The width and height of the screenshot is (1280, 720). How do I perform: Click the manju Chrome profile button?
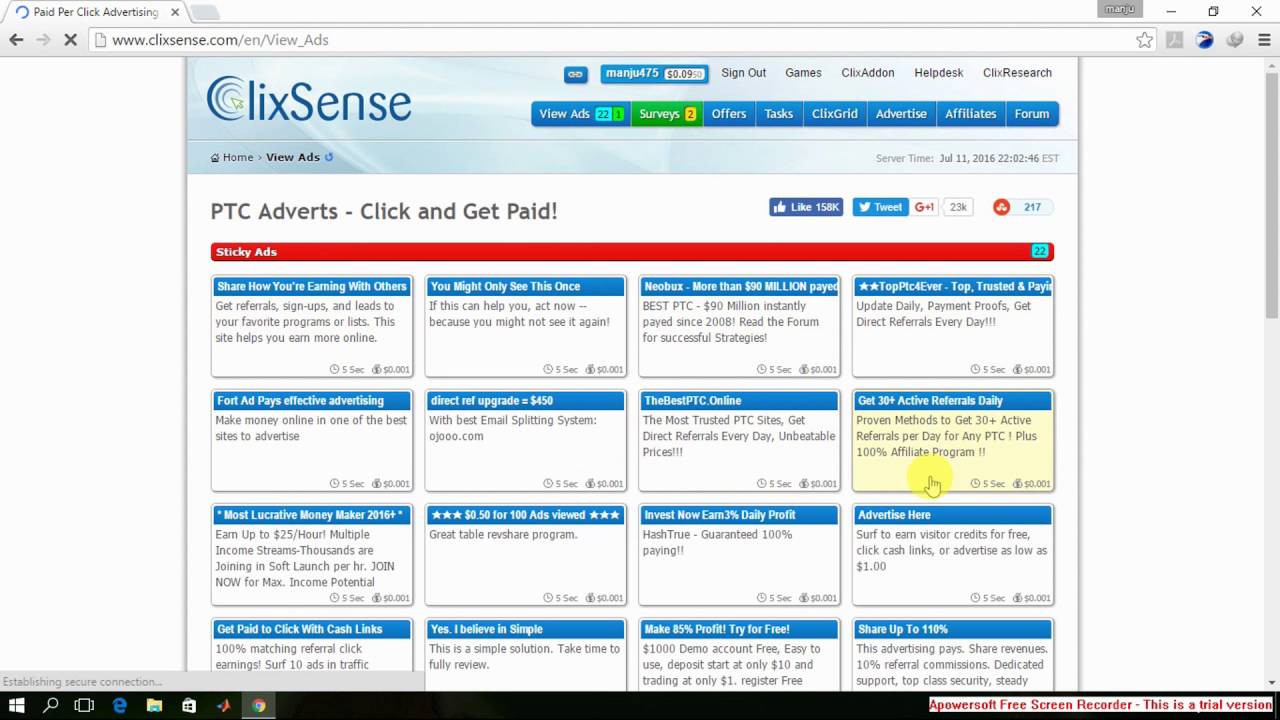(x=1120, y=9)
